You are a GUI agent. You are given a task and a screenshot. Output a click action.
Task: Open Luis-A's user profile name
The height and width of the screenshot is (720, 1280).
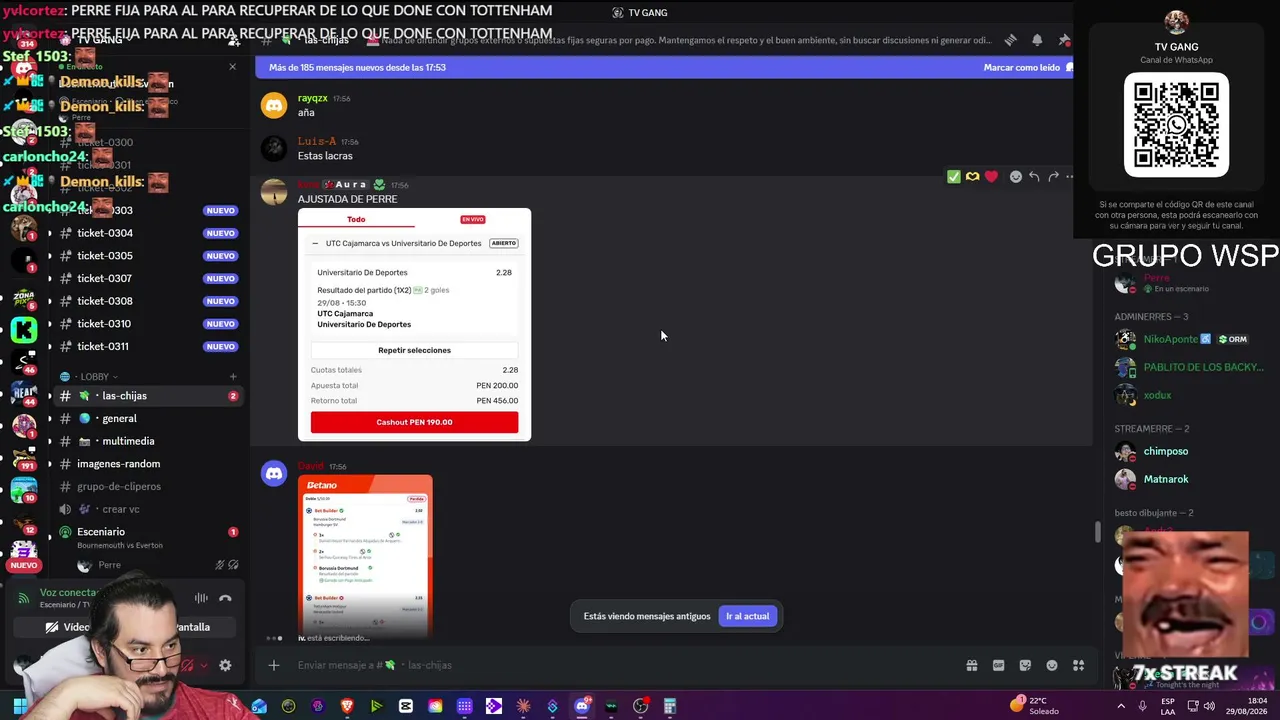317,142
